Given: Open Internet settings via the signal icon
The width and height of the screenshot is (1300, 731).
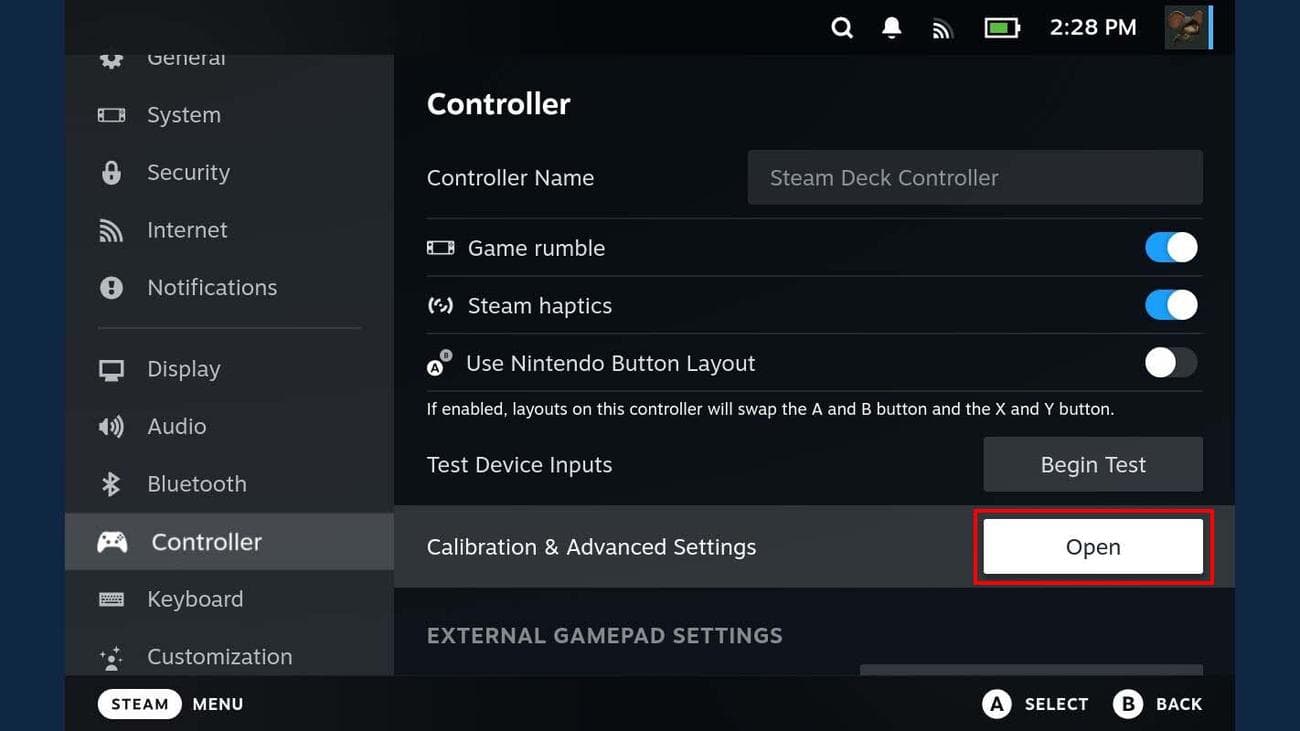Looking at the screenshot, I should click(111, 230).
